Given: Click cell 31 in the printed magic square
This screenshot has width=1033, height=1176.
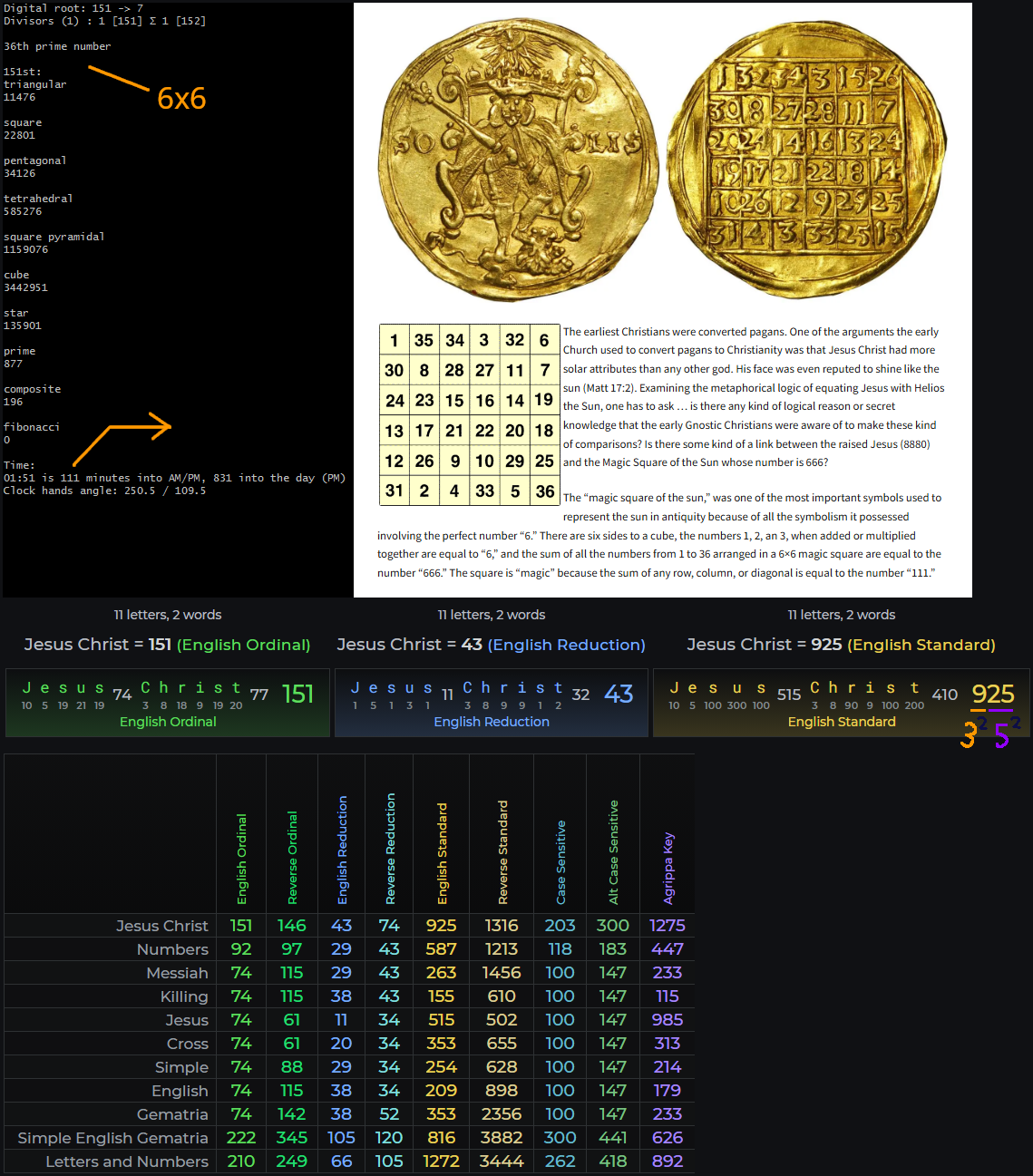Looking at the screenshot, I should (x=394, y=491).
